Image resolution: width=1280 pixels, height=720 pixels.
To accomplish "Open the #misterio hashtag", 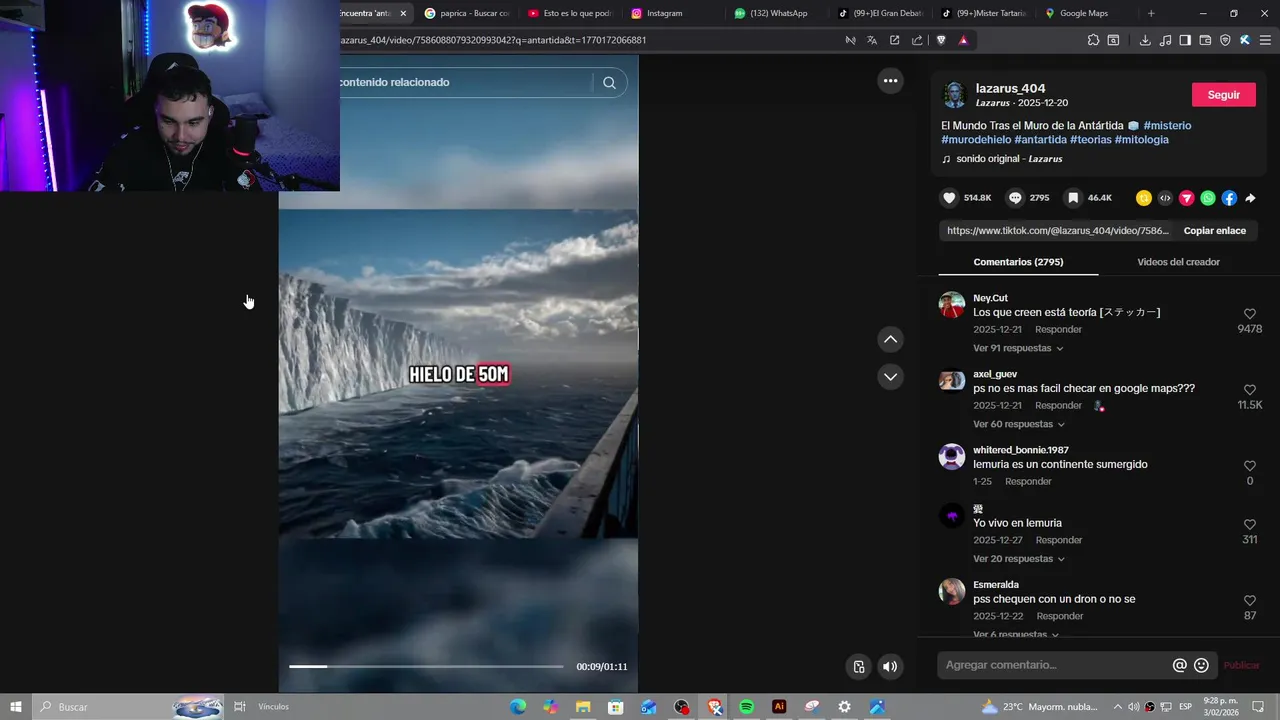I will point(1167,126).
